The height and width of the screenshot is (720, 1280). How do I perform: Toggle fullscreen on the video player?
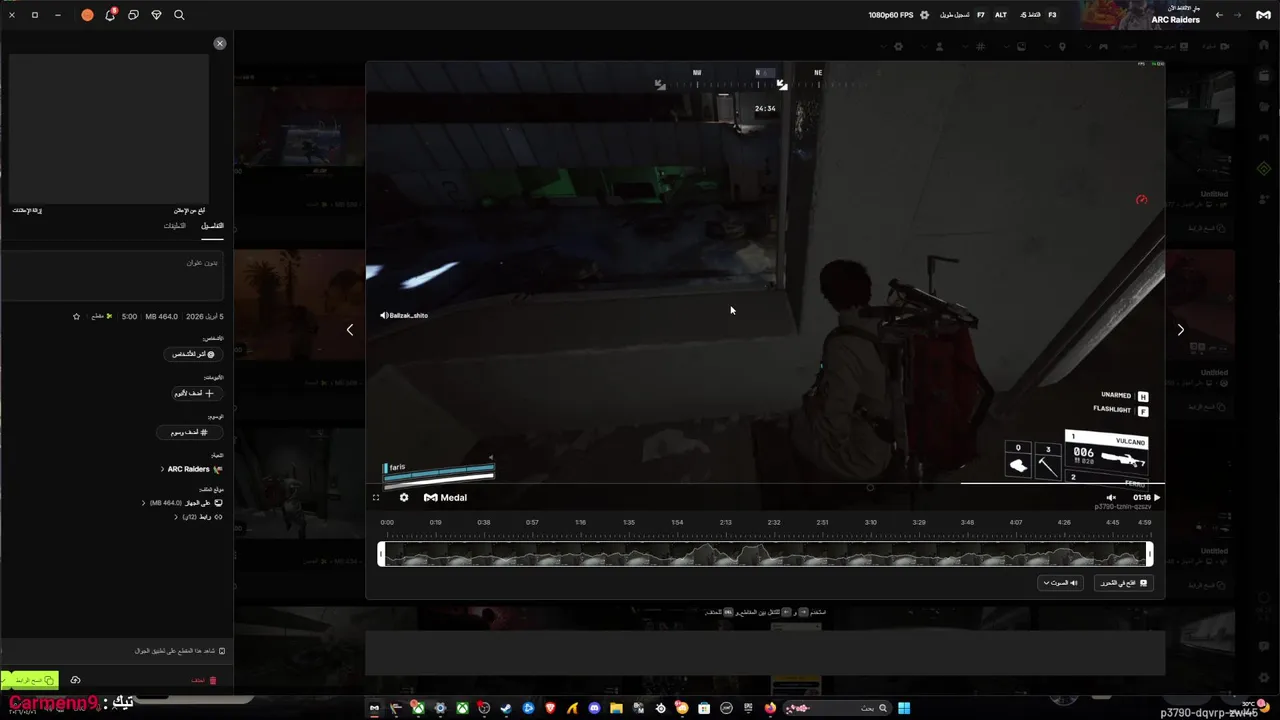tap(376, 497)
